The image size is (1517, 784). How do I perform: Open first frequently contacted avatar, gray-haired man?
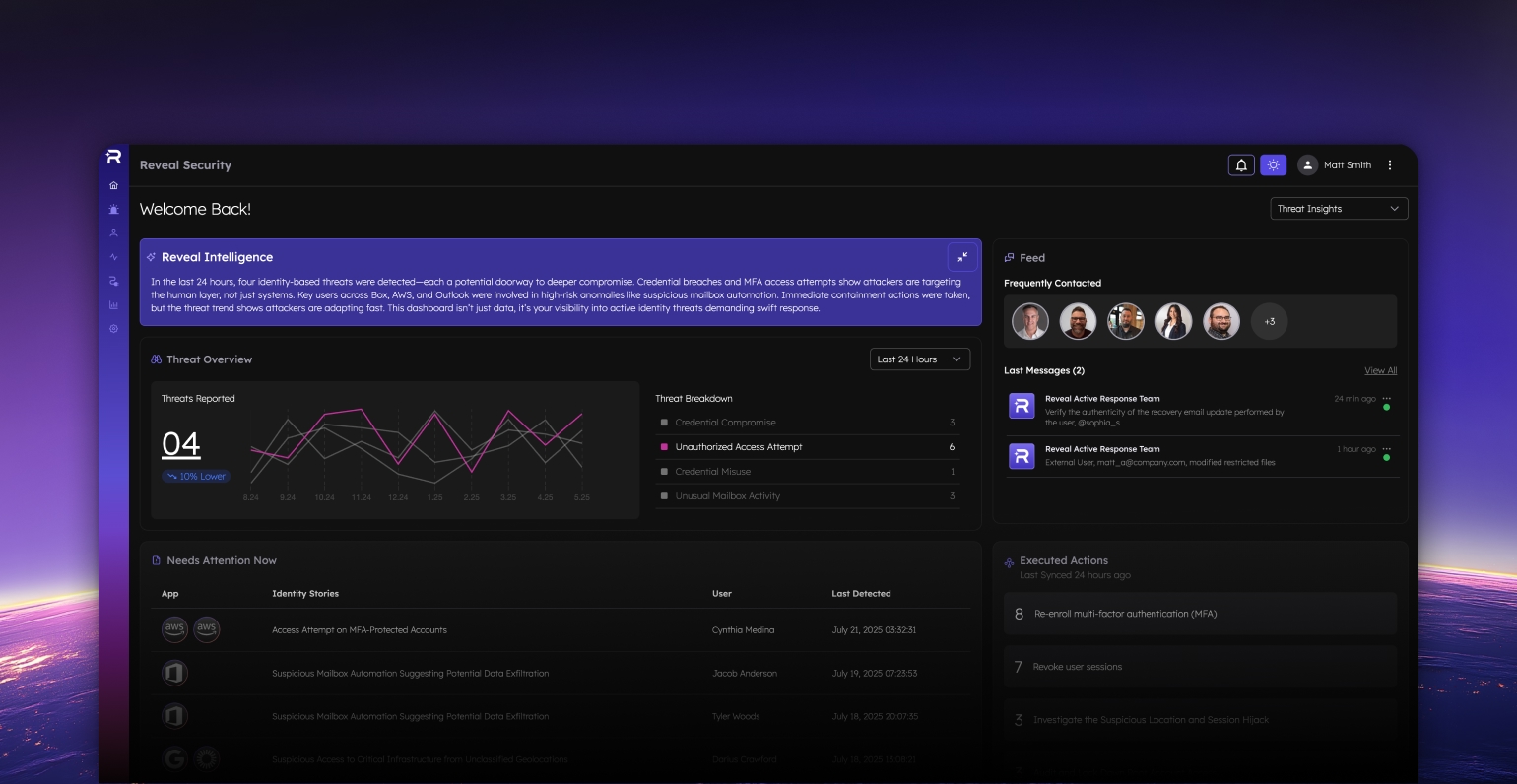[x=1030, y=321]
